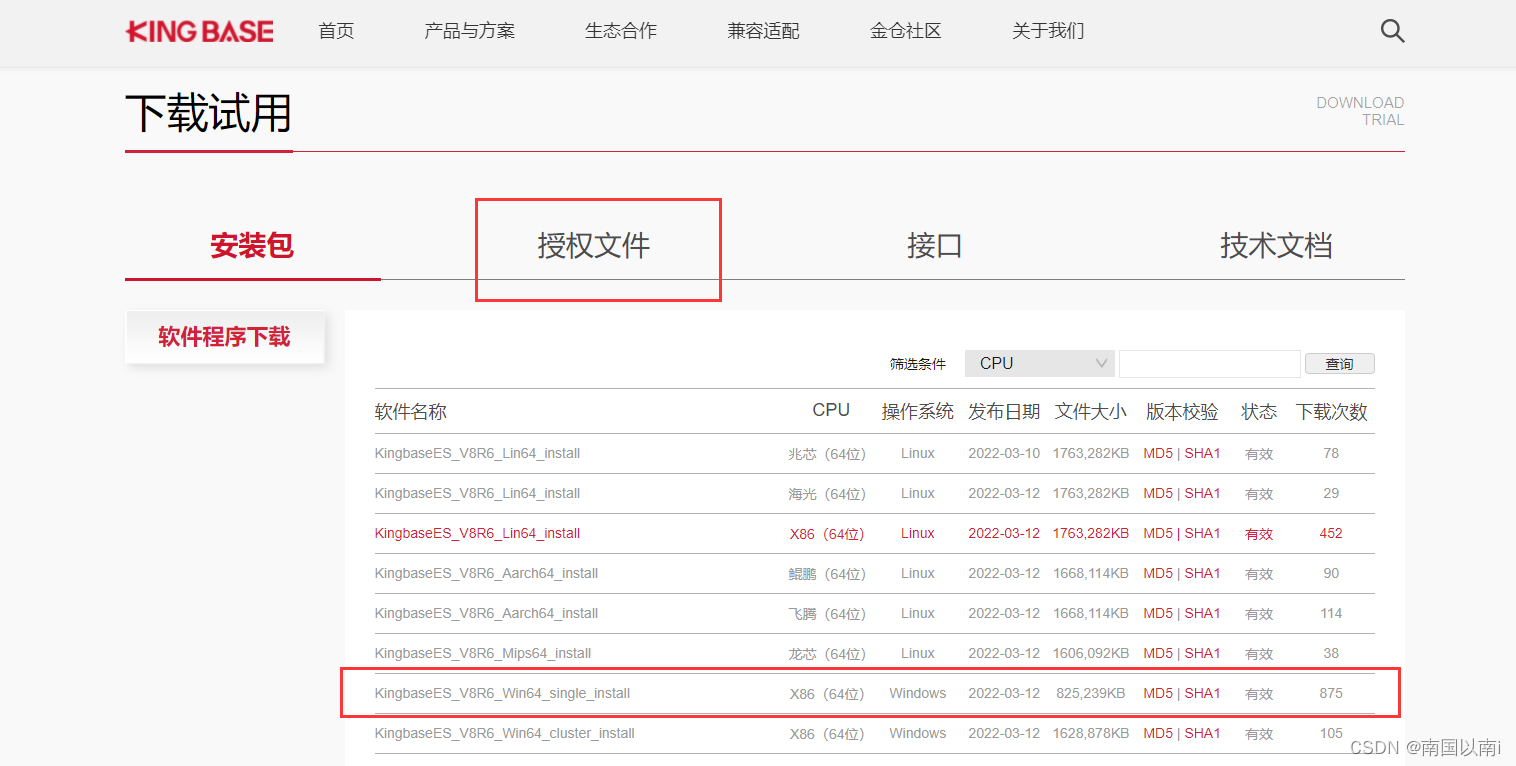Open the 关于我们 menu
Screen dimensions: 1516x766
1048,31
